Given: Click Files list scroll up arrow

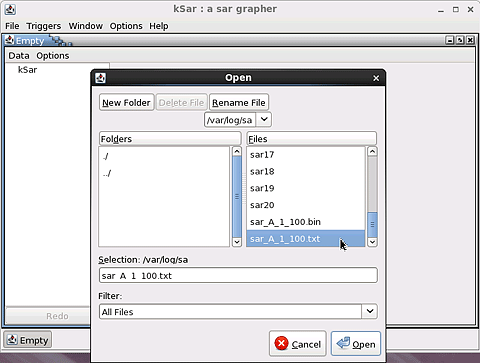Looking at the screenshot, I should (372, 151).
